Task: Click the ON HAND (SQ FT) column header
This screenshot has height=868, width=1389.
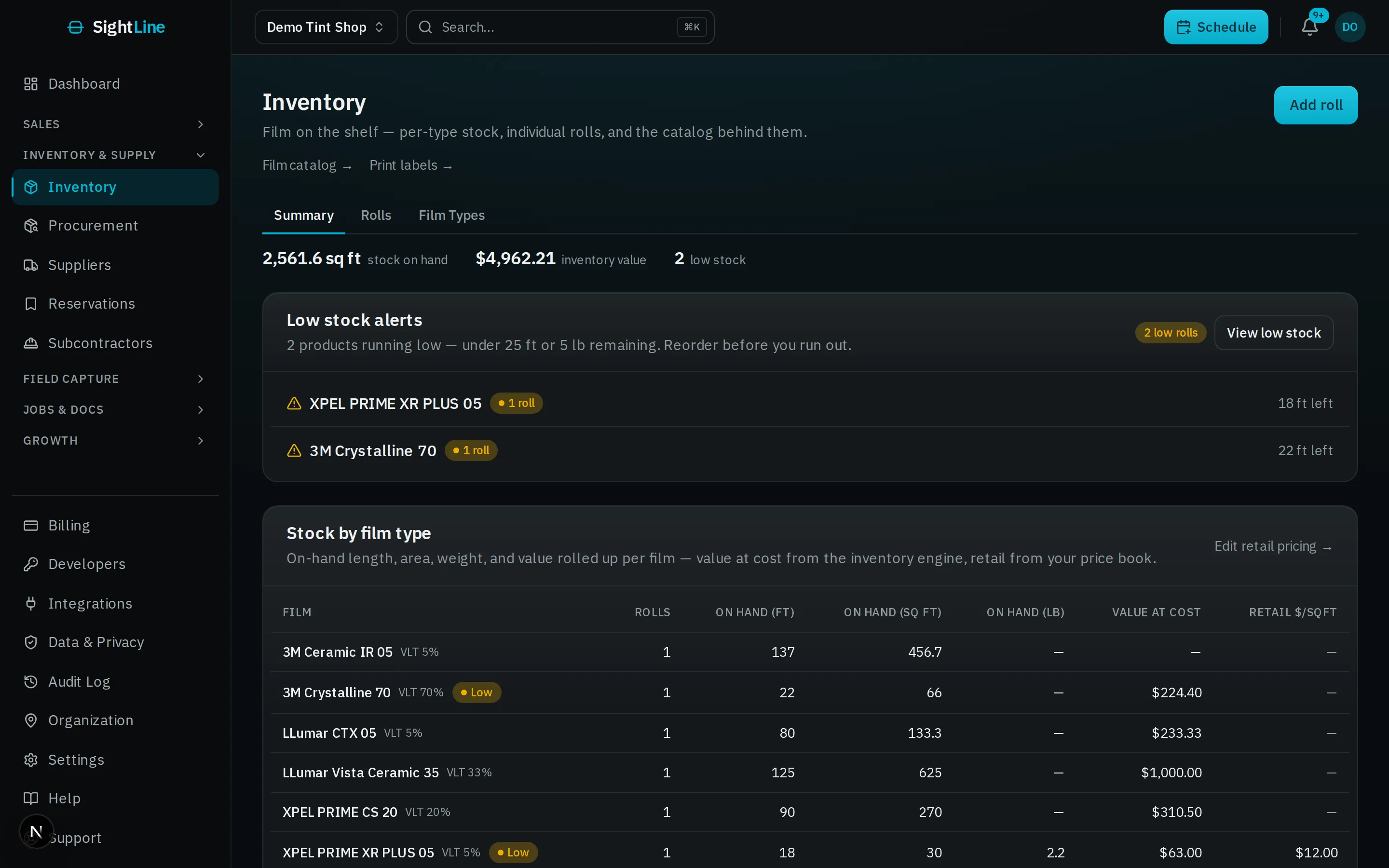Action: coord(892,612)
